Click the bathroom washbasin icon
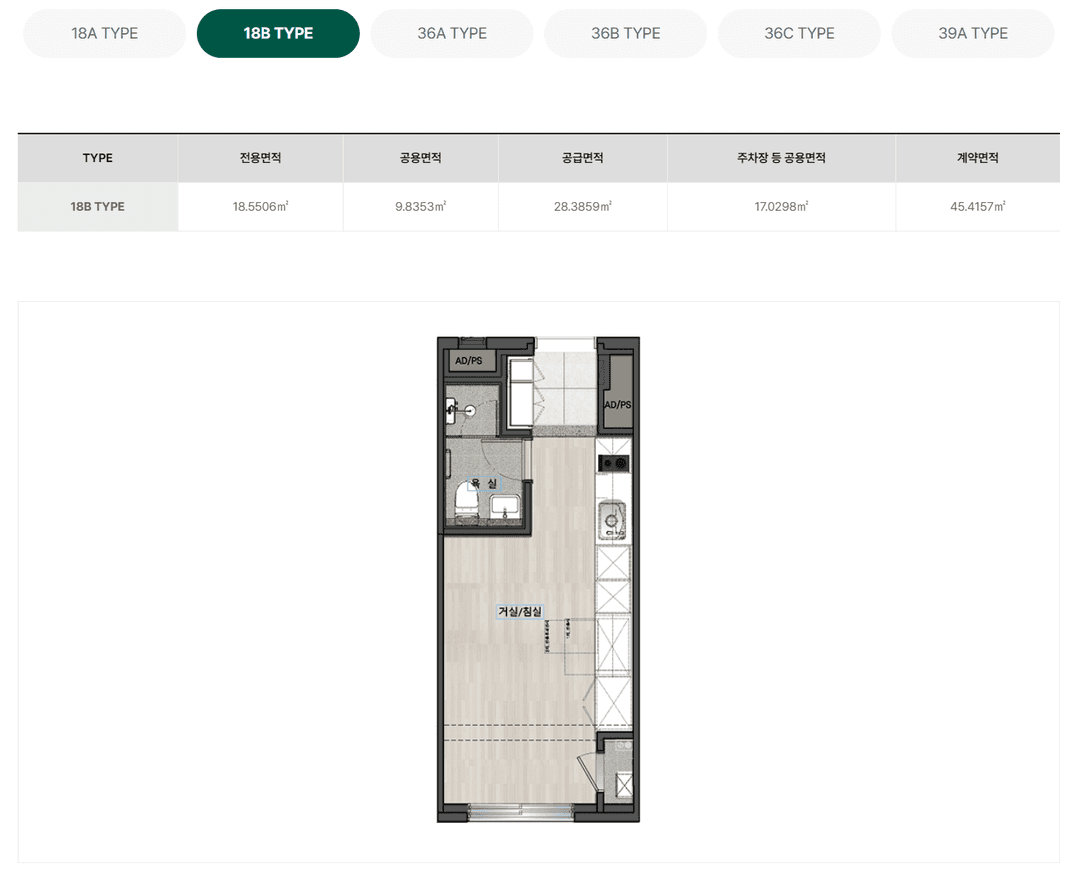 505,507
